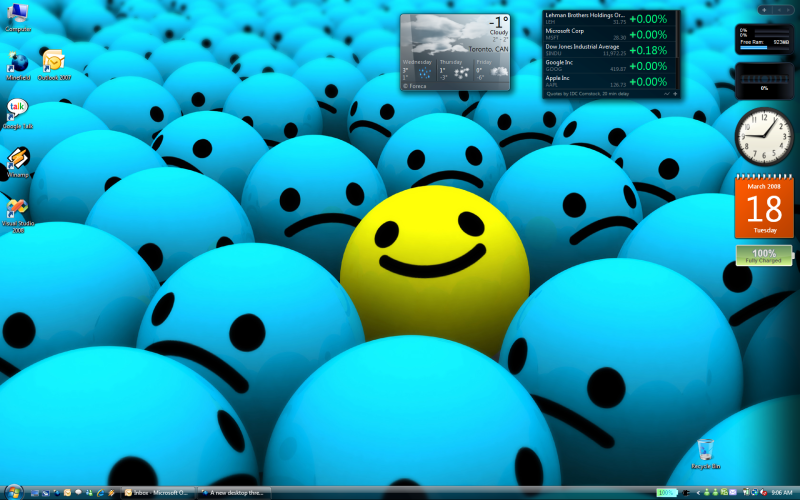Click the Windows Start orb
The width and height of the screenshot is (800, 500).
[14, 492]
